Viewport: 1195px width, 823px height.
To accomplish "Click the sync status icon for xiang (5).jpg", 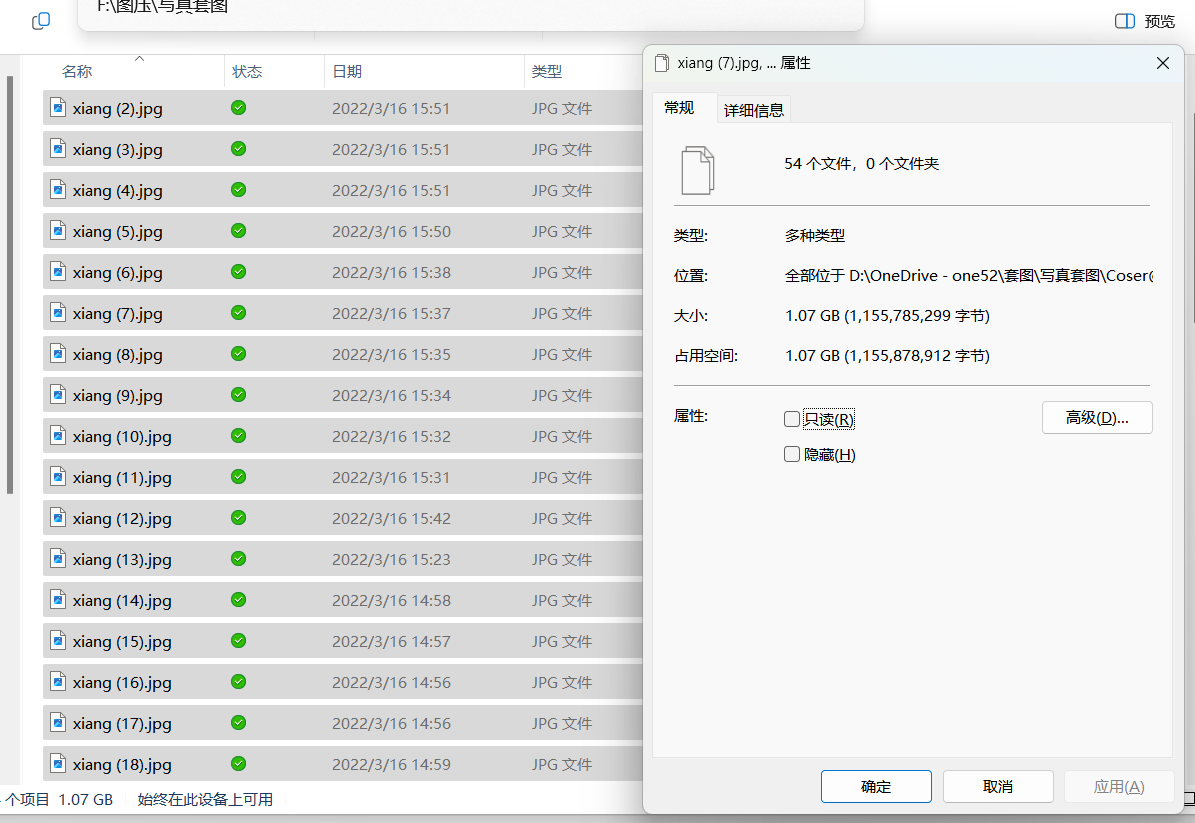I will click(x=238, y=231).
